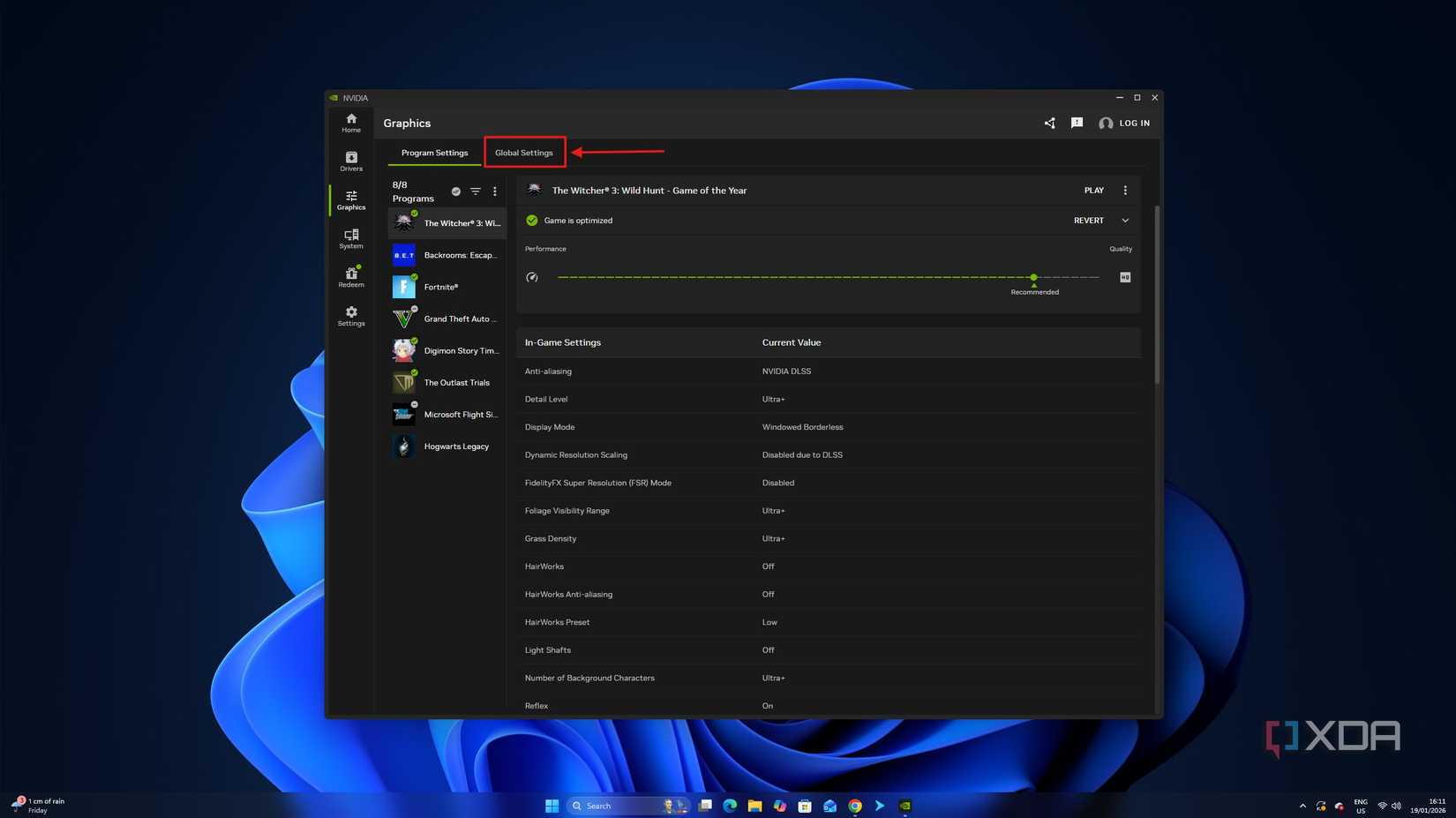Toggle the HQ quality indicator
Image resolution: width=1456 pixels, height=818 pixels.
pos(1125,276)
